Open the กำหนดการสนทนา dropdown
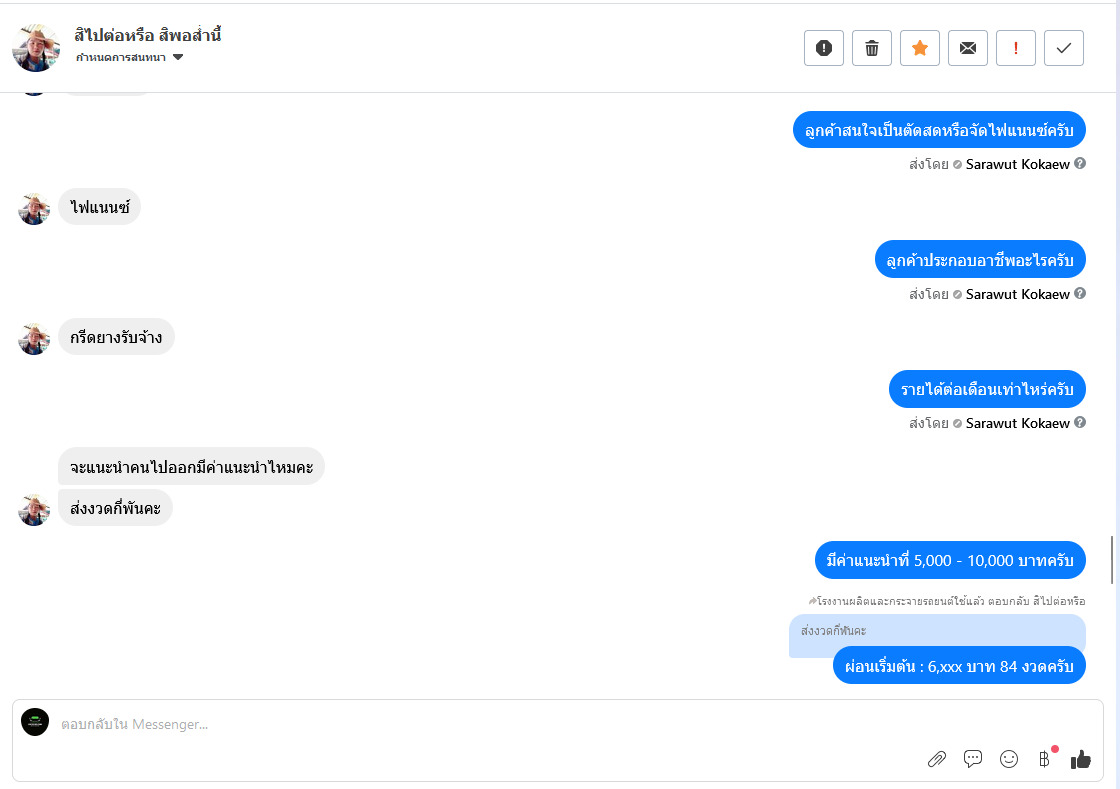The image size is (1120, 789). 129,57
